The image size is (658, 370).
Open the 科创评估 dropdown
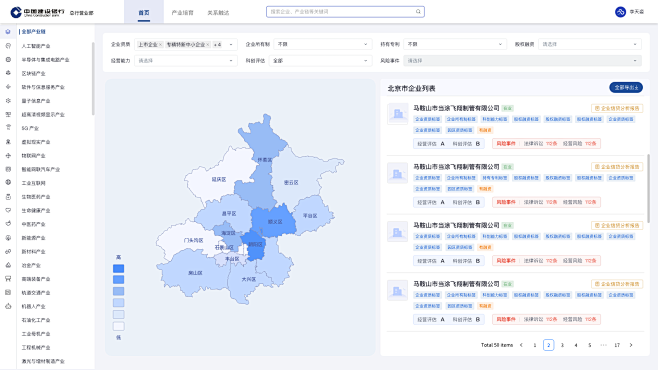click(321, 60)
